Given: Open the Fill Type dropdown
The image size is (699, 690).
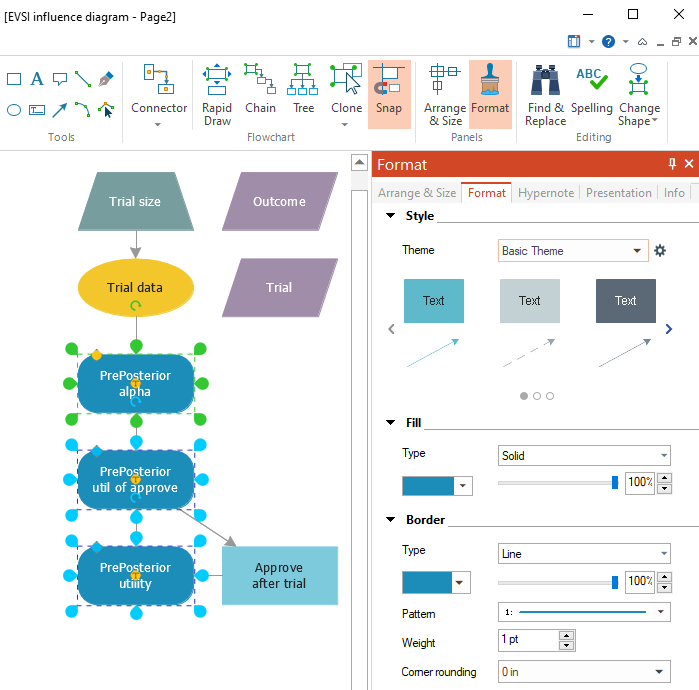Looking at the screenshot, I should click(664, 456).
